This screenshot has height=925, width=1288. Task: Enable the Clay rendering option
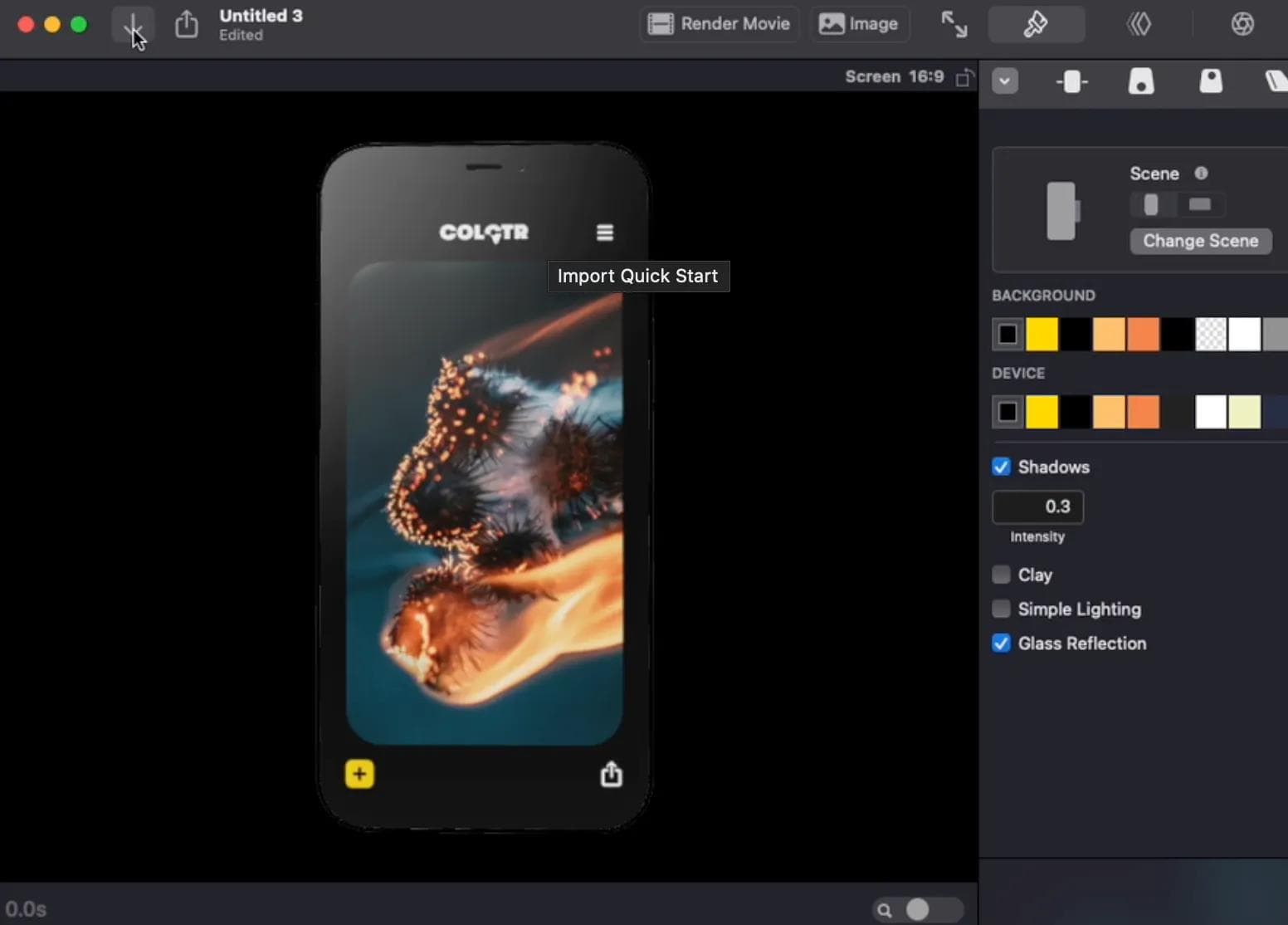coord(1001,575)
